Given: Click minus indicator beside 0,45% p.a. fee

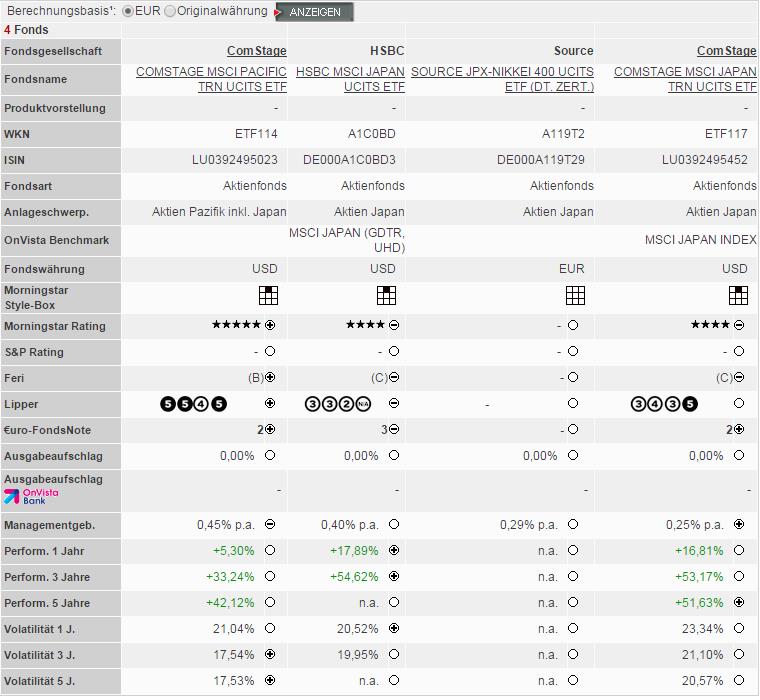Looking at the screenshot, I should pyautogui.click(x=270, y=525).
